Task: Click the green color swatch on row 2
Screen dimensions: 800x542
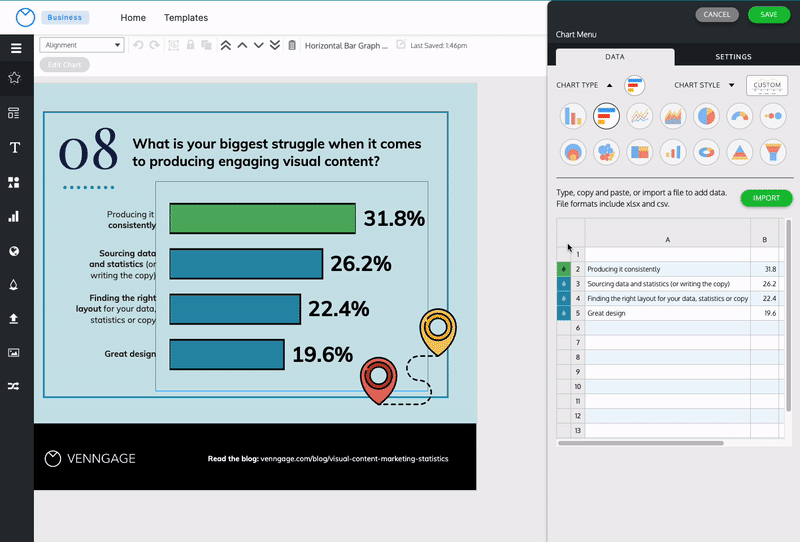Action: click(566, 269)
